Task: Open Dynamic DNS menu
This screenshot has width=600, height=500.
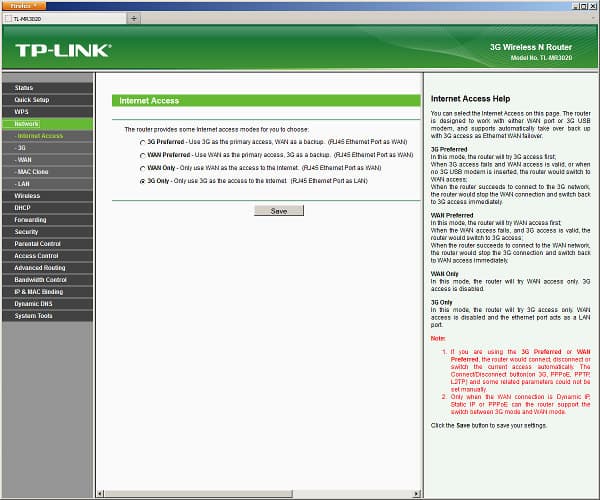Action: click(x=47, y=304)
